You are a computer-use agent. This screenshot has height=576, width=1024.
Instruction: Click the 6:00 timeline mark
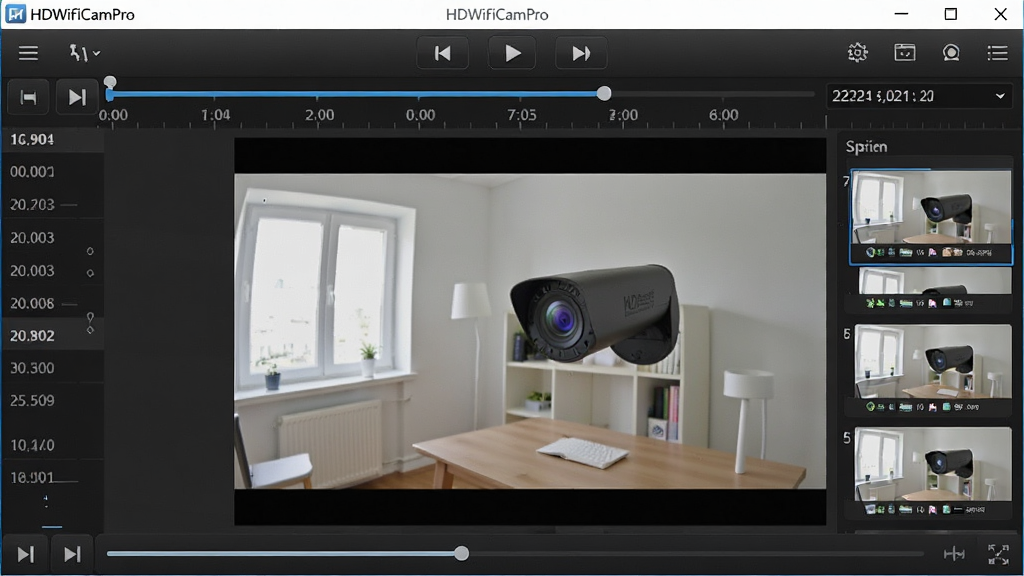coord(724,115)
